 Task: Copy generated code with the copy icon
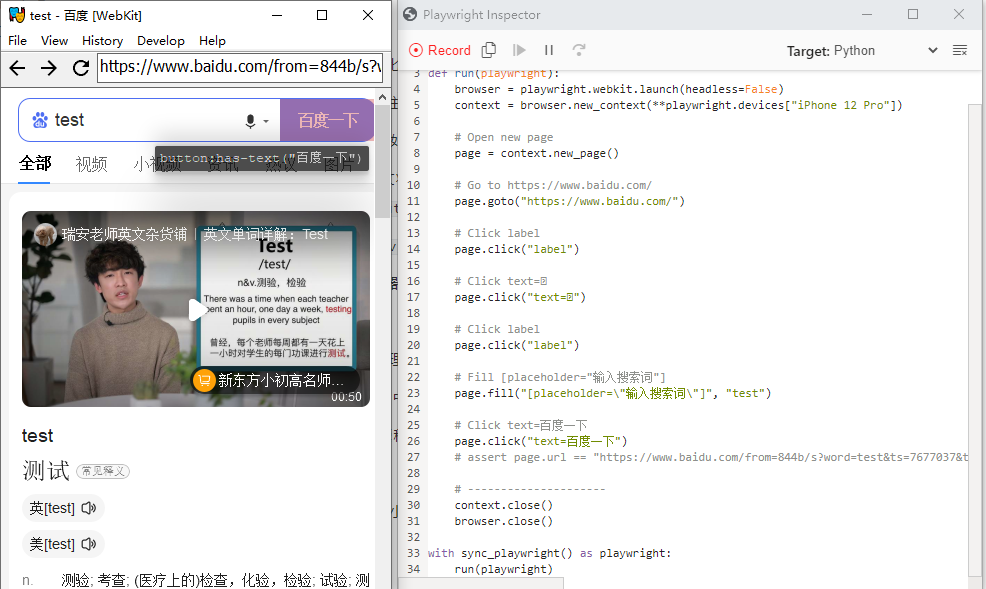[x=489, y=50]
